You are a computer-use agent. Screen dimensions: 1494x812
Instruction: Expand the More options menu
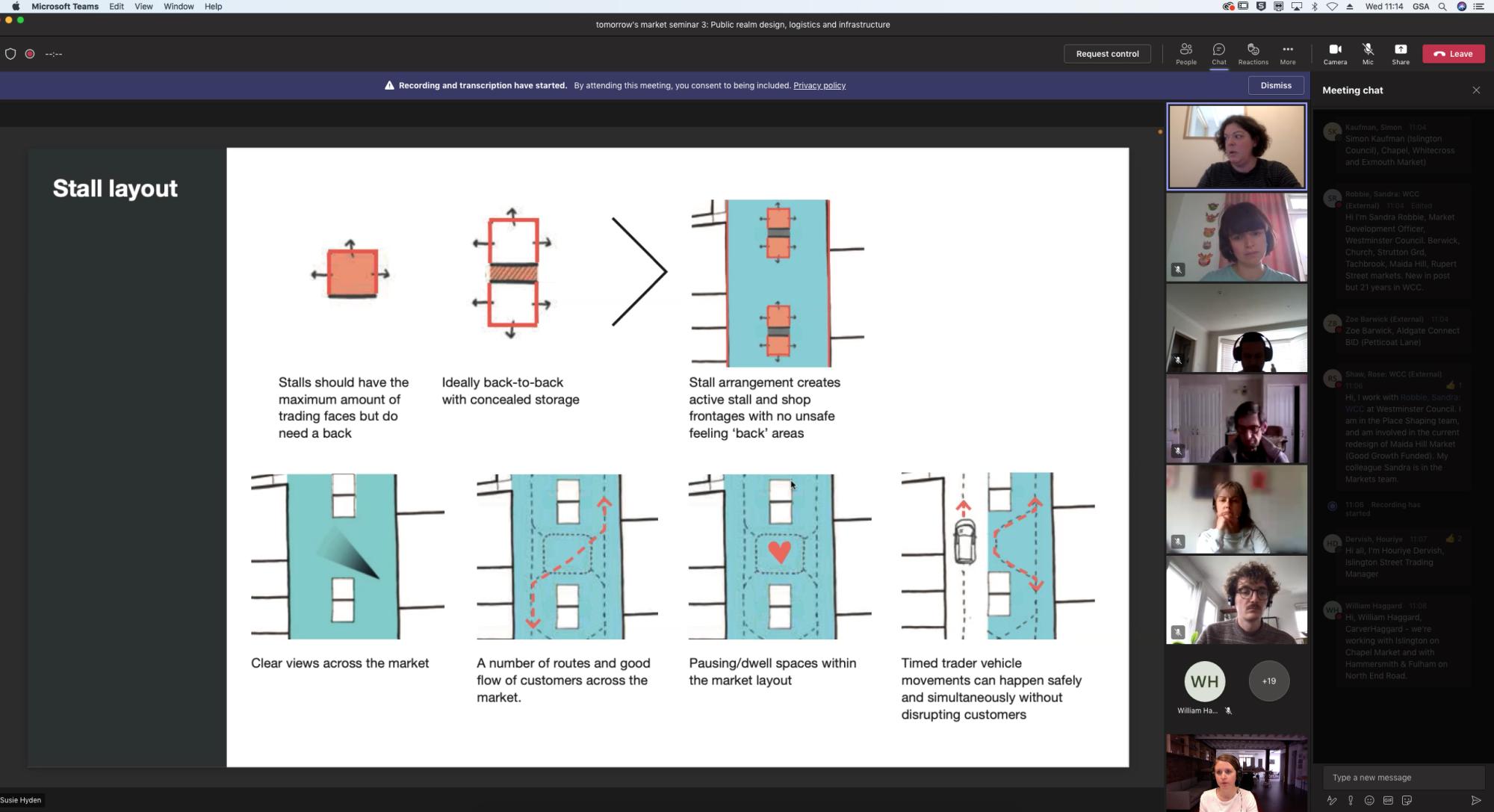(1287, 53)
